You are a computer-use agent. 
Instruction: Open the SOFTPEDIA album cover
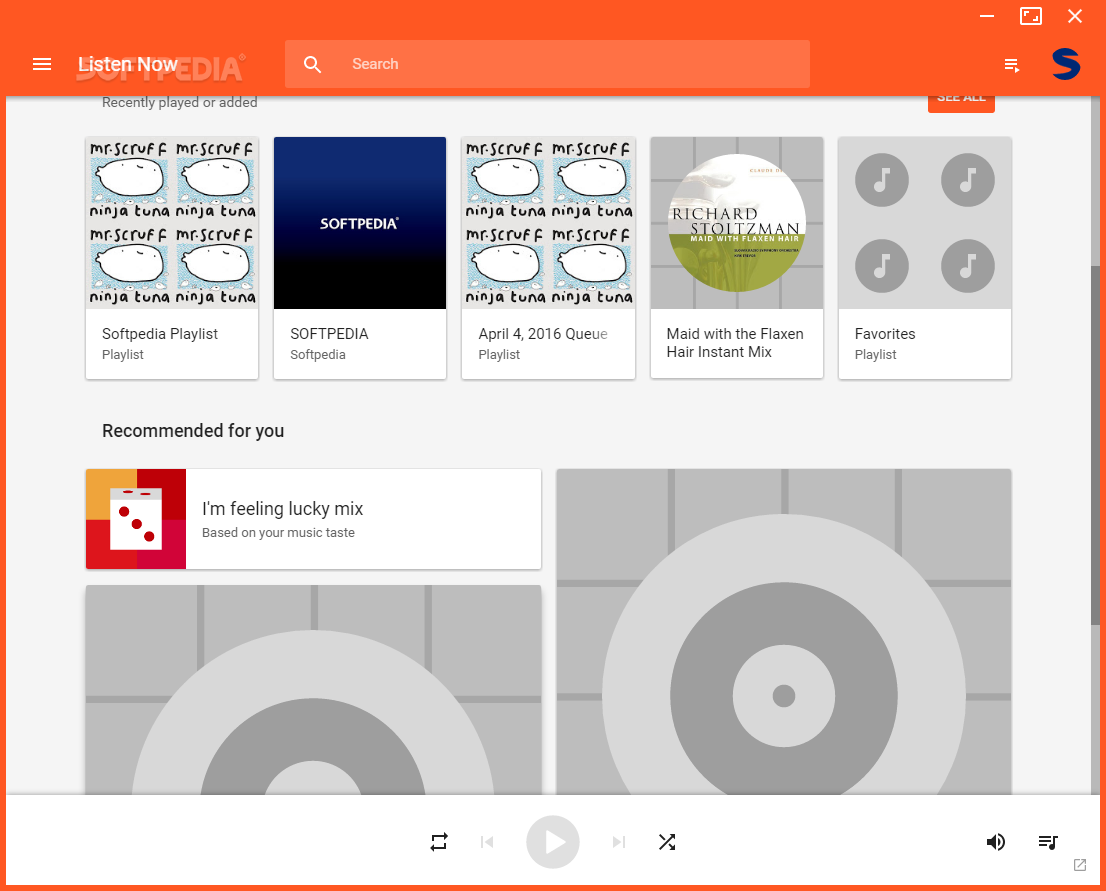[x=360, y=223]
